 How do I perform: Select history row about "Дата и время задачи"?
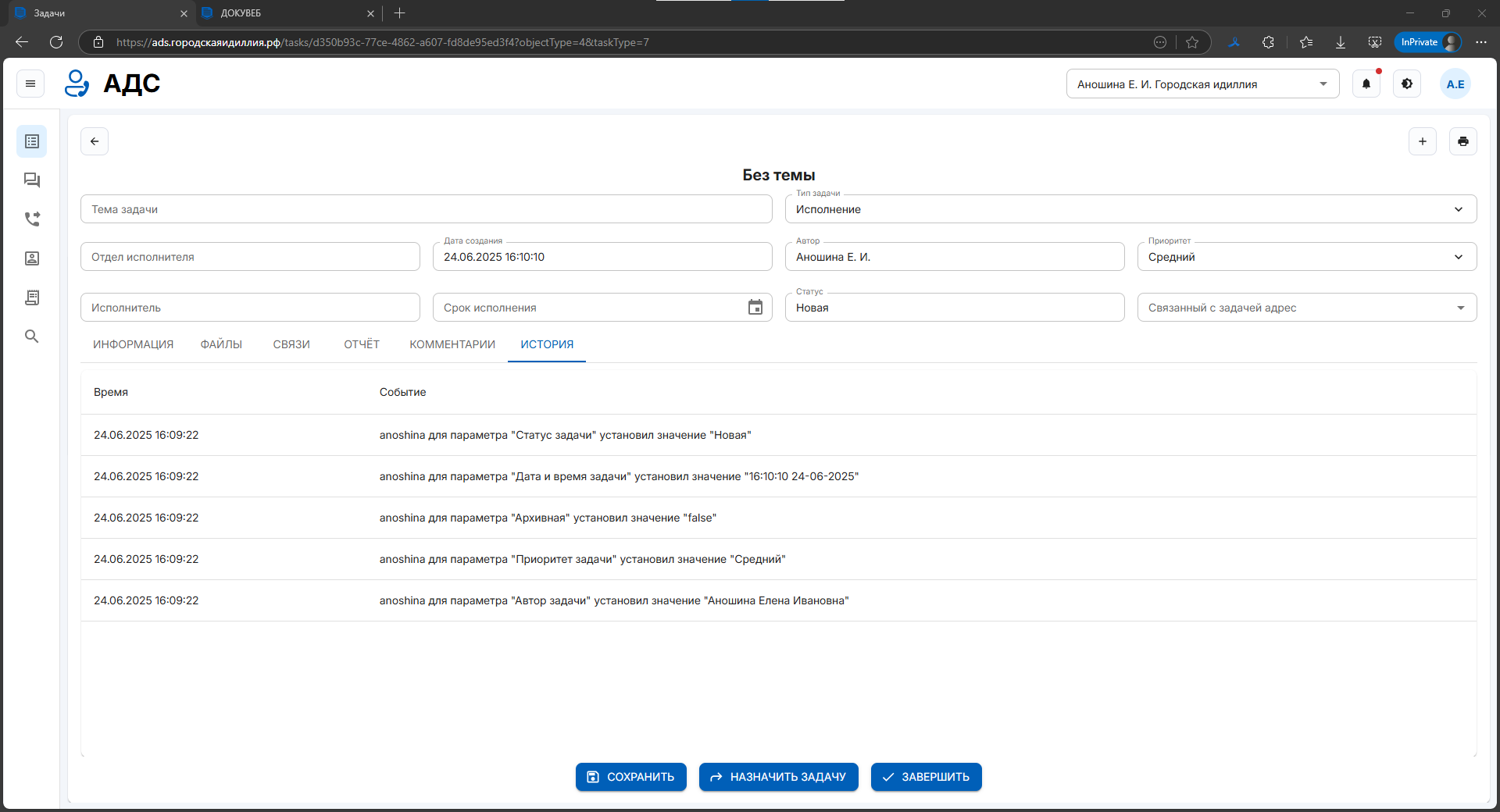pos(778,476)
